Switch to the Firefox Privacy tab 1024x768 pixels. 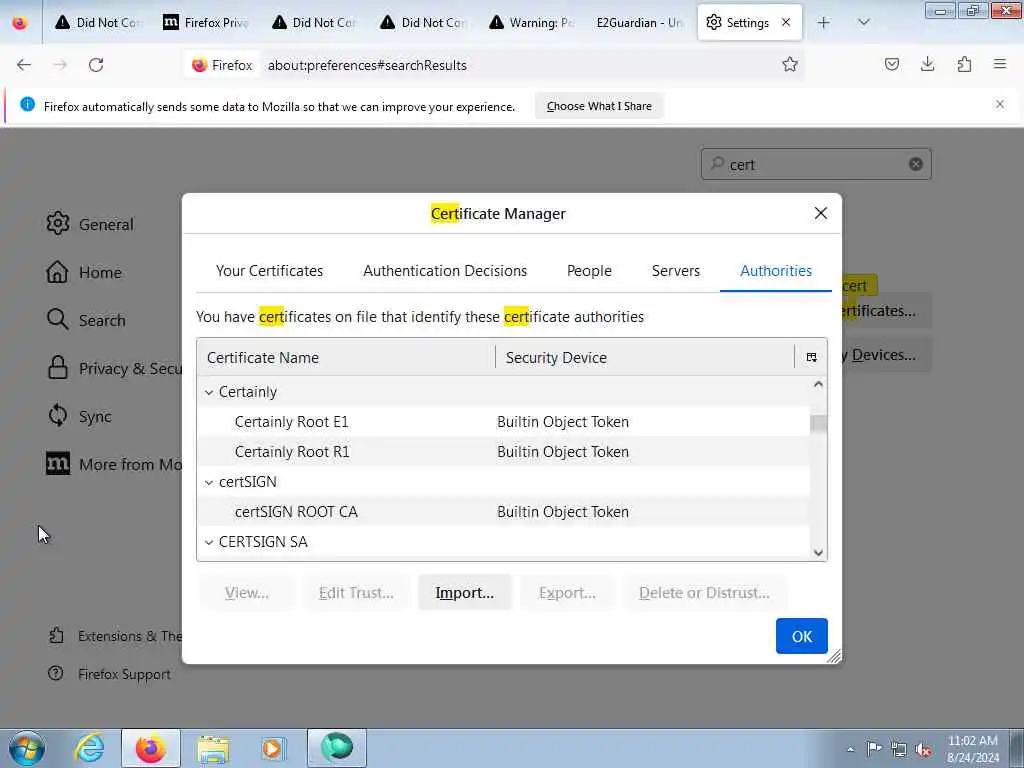[208, 23]
